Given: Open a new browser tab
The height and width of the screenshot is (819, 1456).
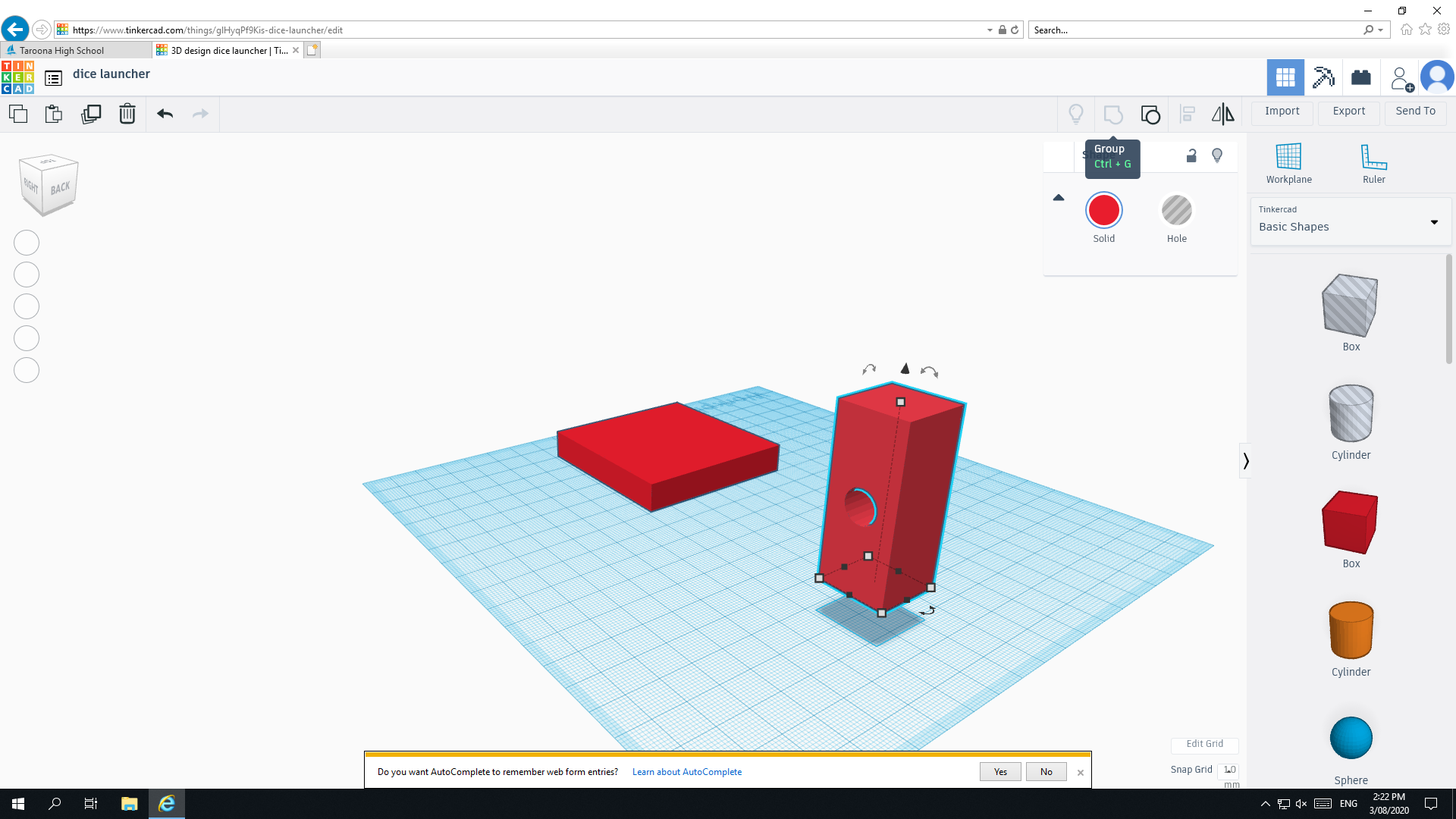Looking at the screenshot, I should click(312, 50).
